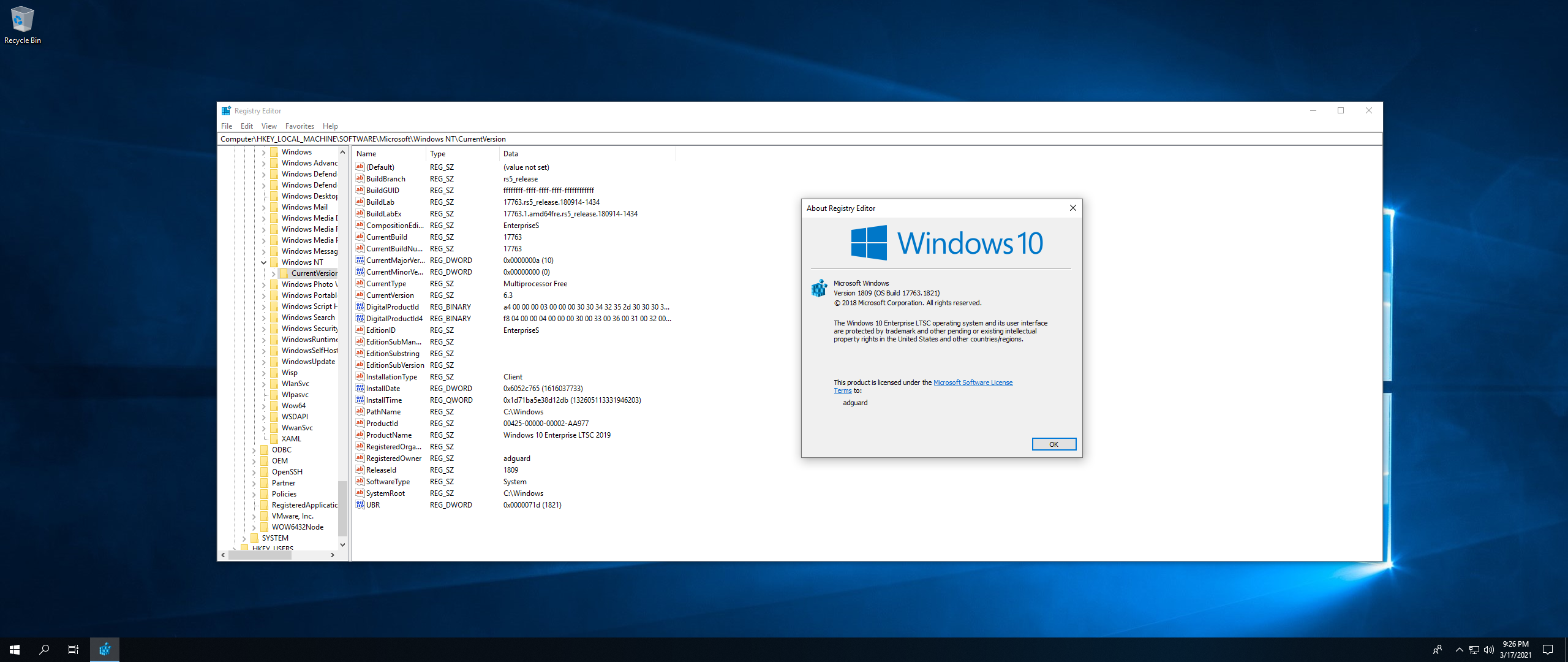Open the Windows Start menu
This screenshot has height=662, width=1568.
point(15,649)
